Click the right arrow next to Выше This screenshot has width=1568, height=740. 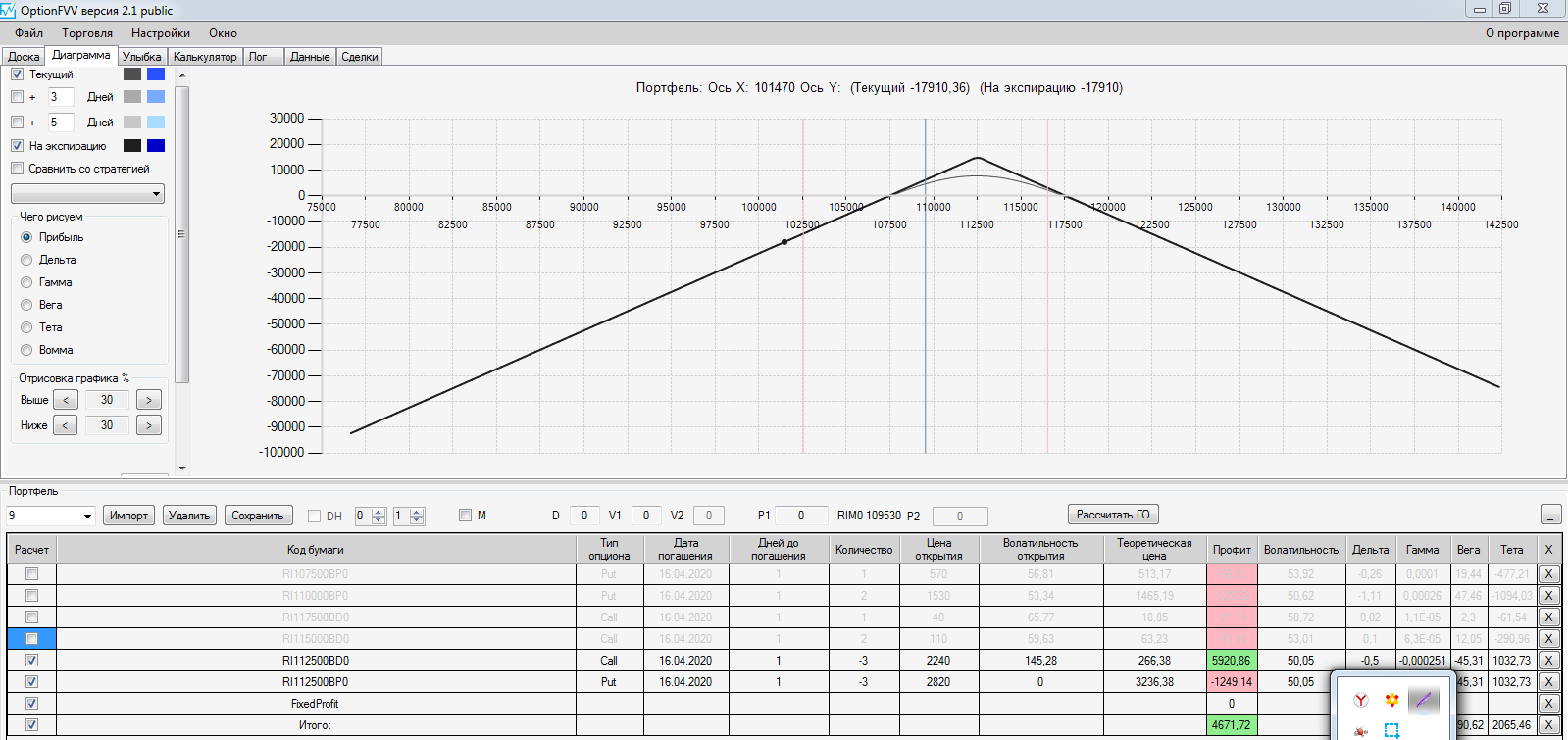click(149, 400)
